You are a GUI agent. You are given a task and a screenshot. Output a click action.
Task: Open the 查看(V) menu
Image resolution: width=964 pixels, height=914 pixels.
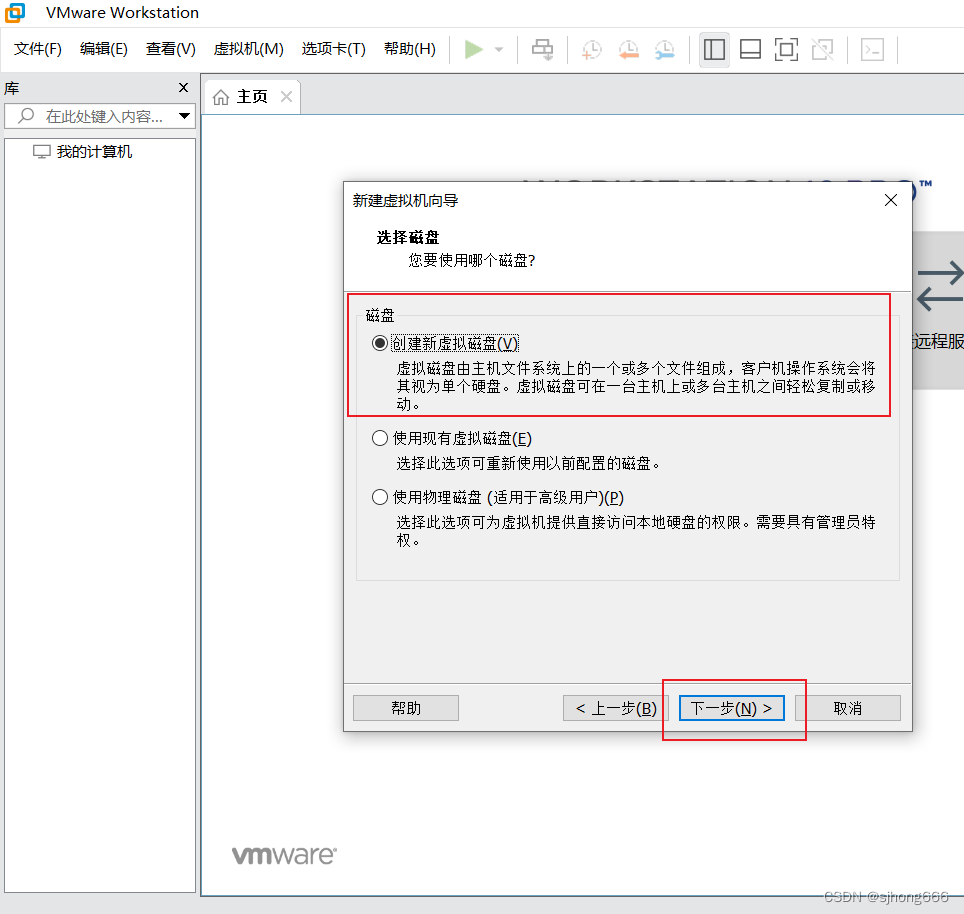click(x=171, y=49)
